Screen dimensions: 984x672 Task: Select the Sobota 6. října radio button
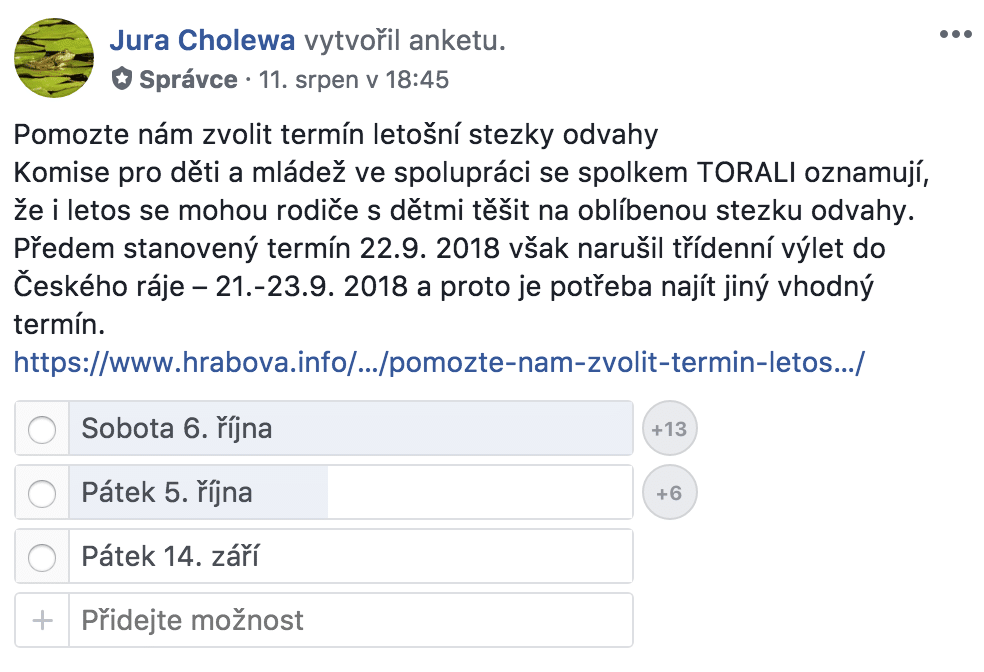[x=42, y=429]
